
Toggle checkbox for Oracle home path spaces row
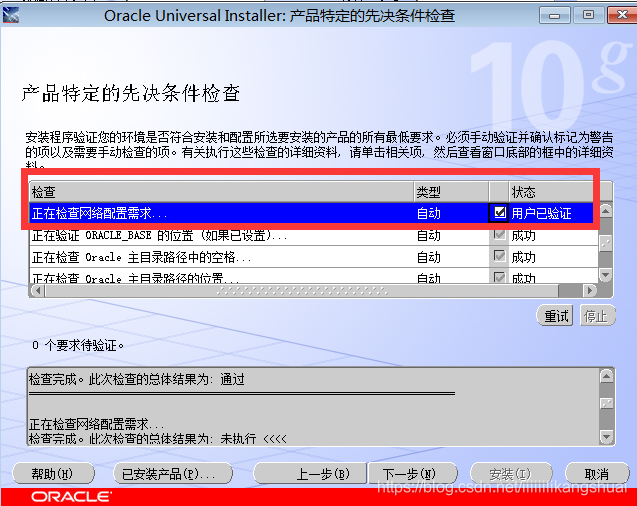click(499, 256)
